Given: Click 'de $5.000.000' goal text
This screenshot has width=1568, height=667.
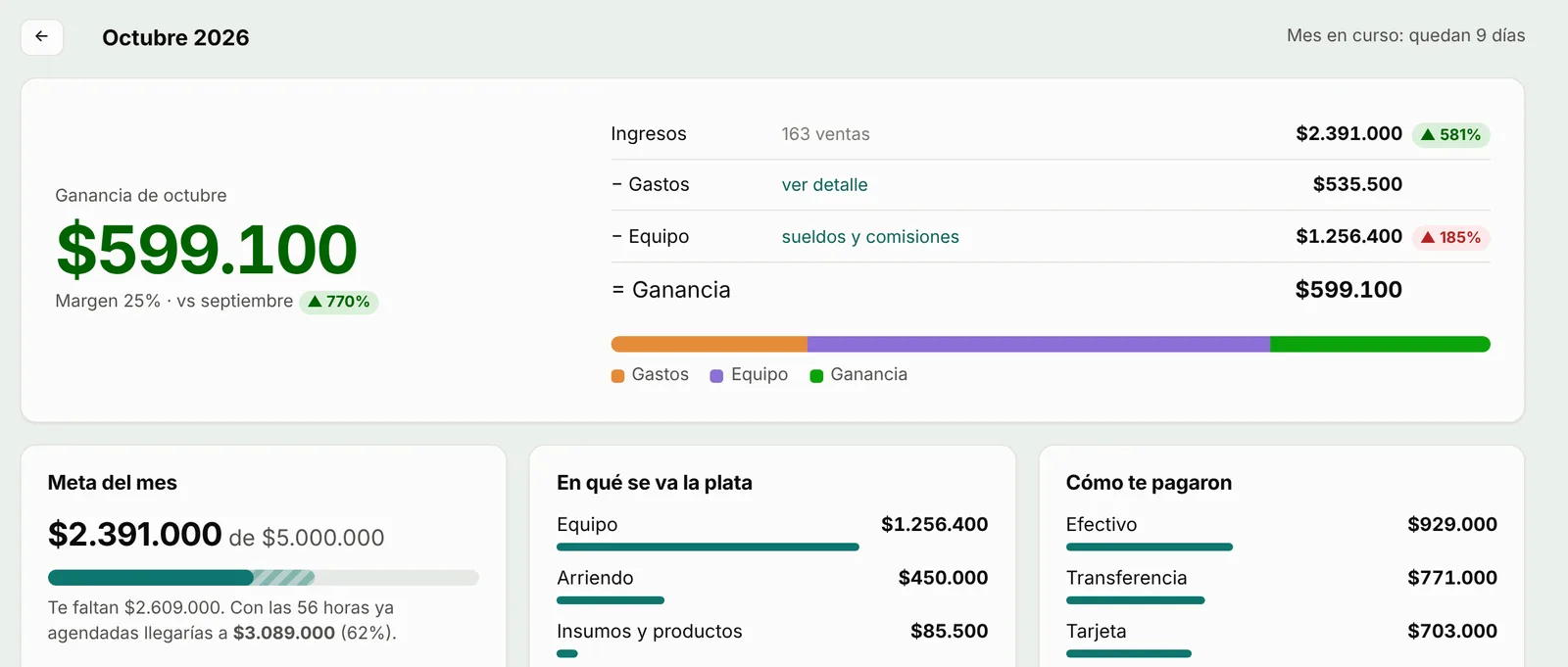Looking at the screenshot, I should click(x=307, y=538).
